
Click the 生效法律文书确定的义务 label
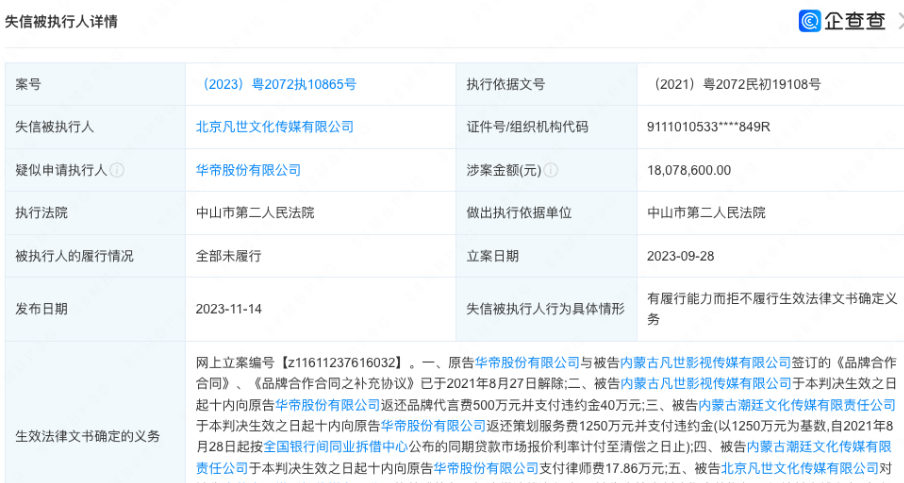(x=88, y=436)
